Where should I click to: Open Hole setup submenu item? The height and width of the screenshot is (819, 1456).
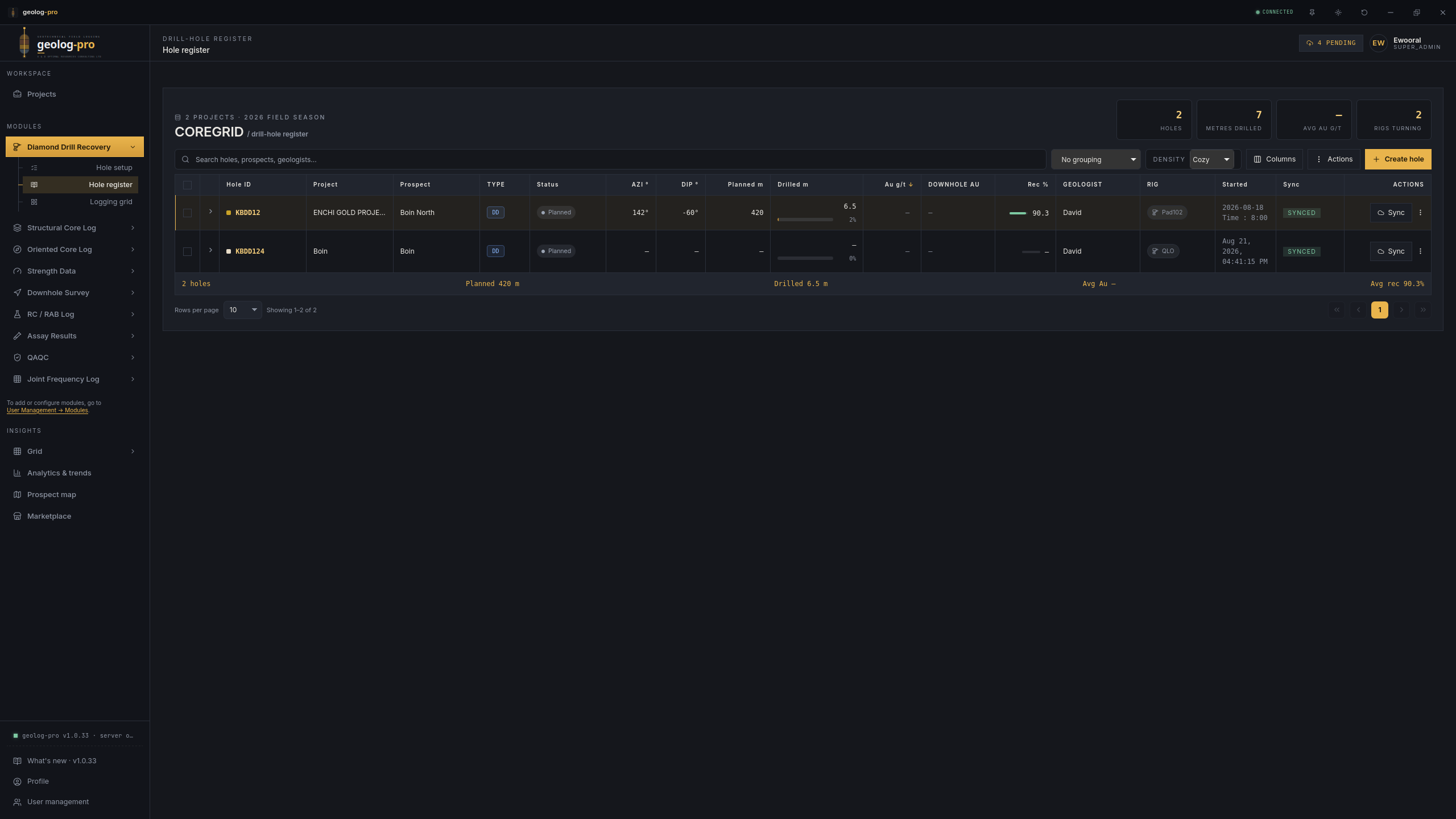click(80, 168)
